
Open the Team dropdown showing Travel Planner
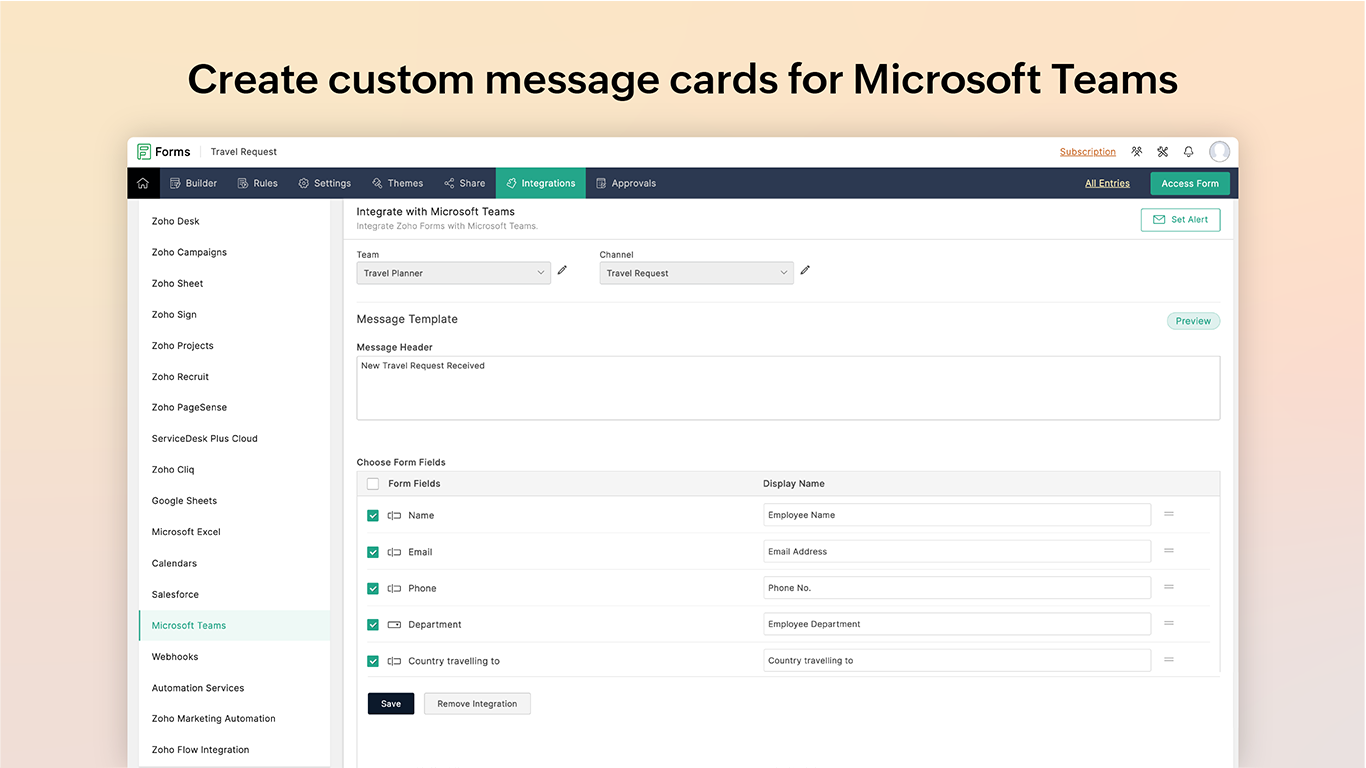[x=453, y=273]
